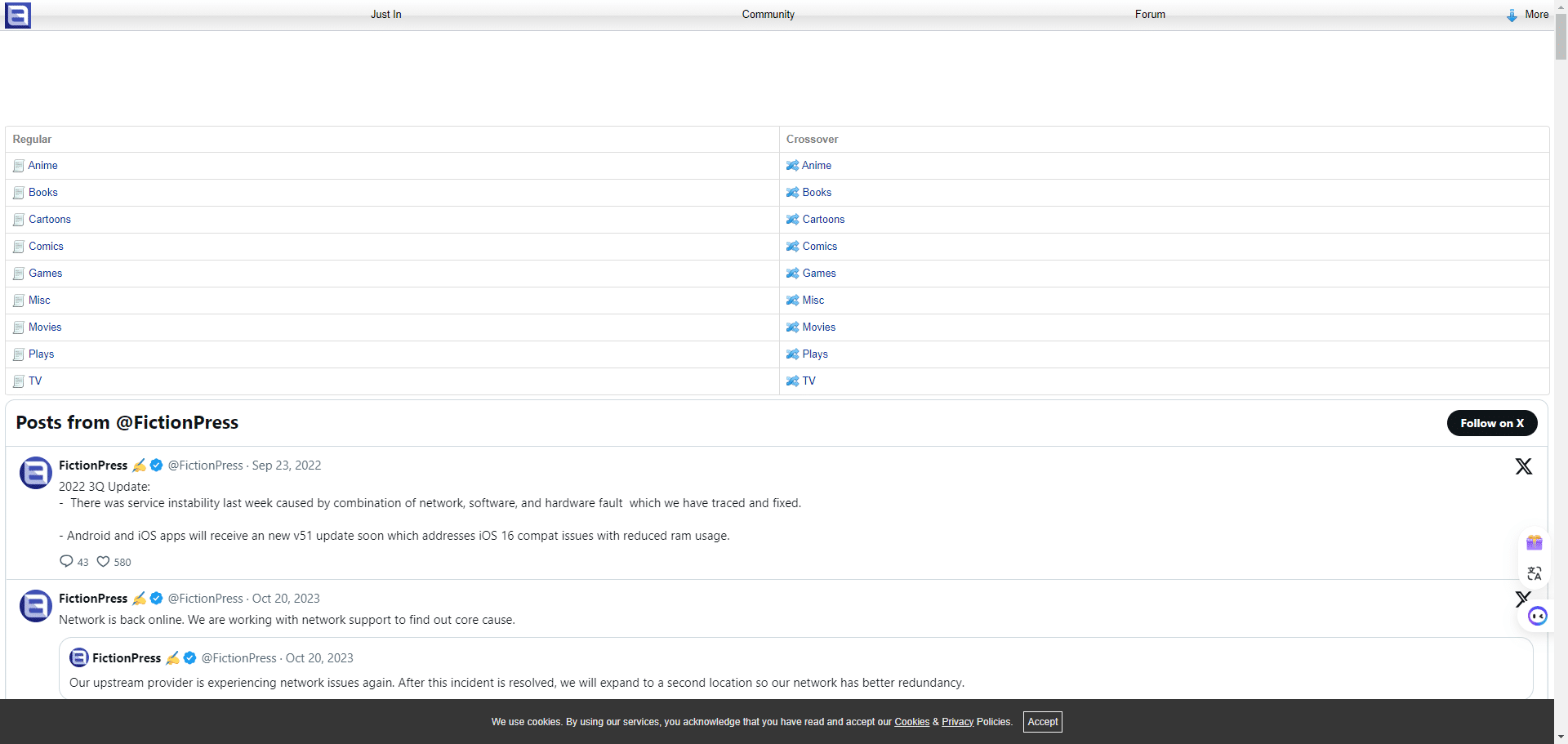This screenshot has width=1568, height=744.
Task: Open the Privacy policy link
Action: [957, 722]
